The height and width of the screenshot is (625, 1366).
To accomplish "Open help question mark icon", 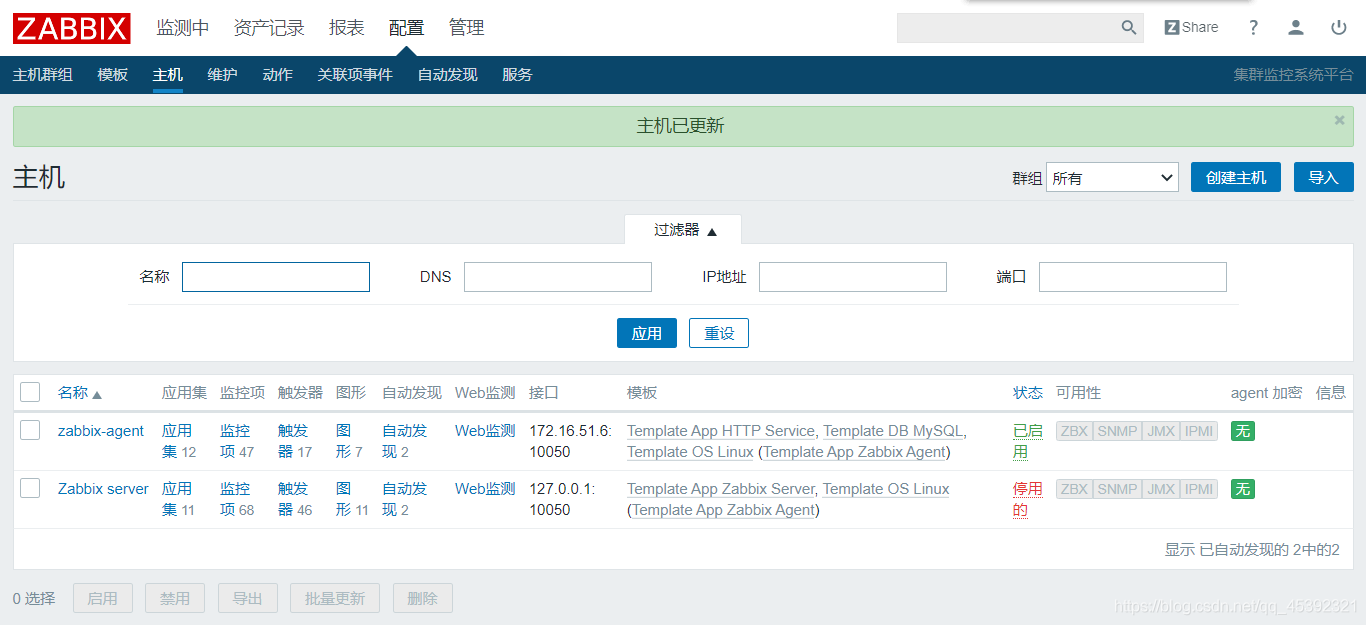I will click(1253, 28).
